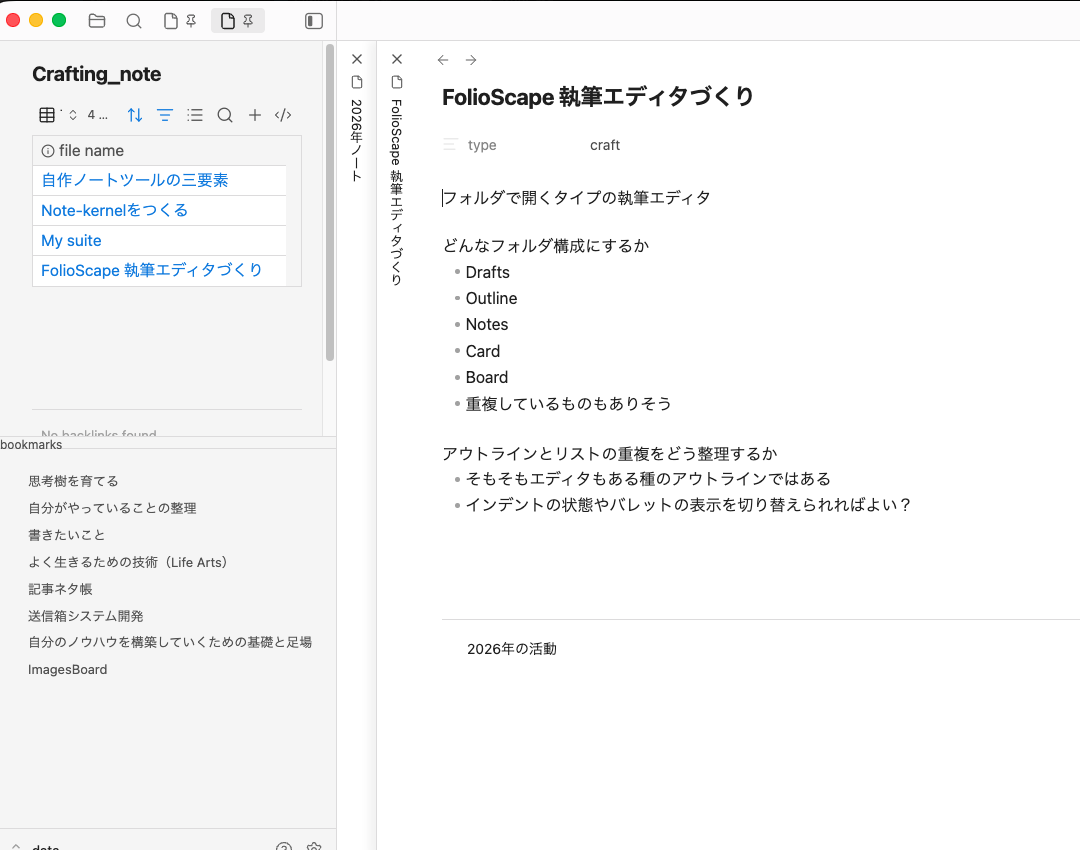
Task: Click the left panel vertical scrollbar
Action: pos(330,203)
